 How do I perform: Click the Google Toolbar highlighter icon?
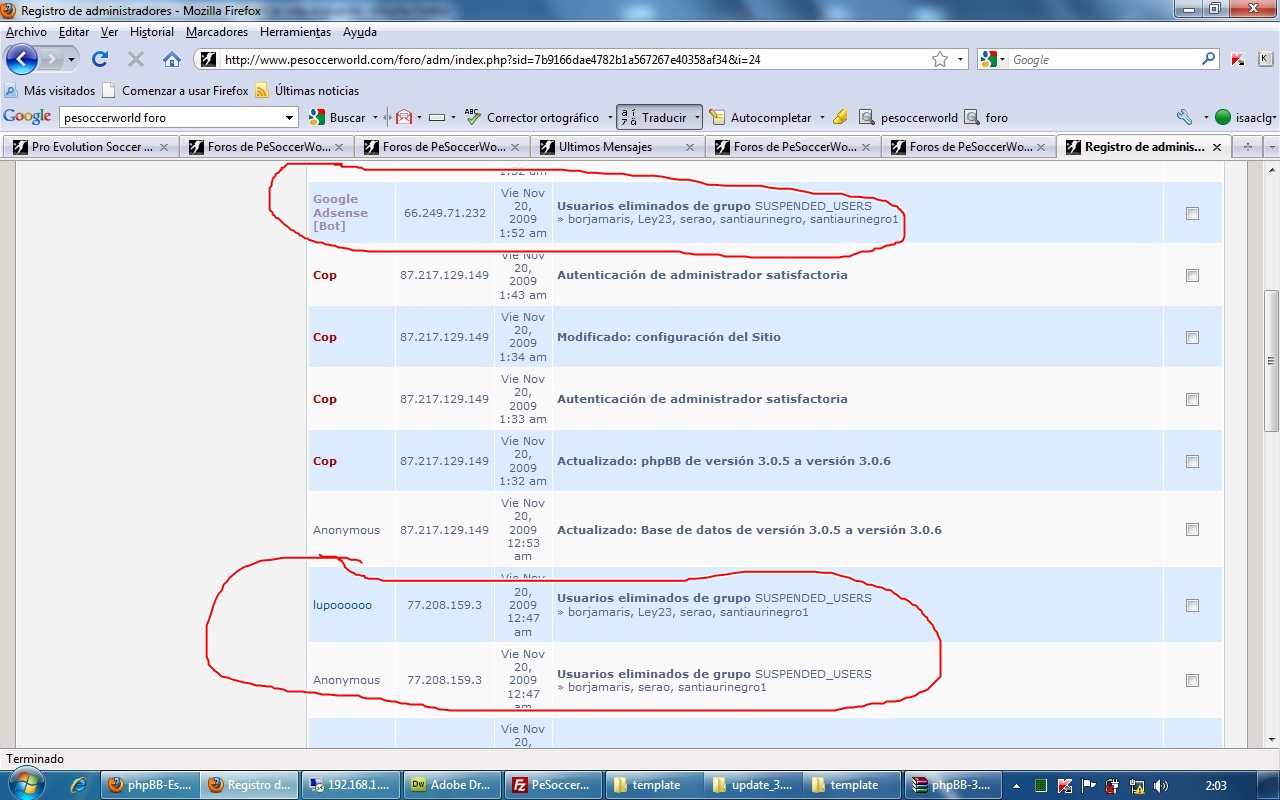[840, 117]
